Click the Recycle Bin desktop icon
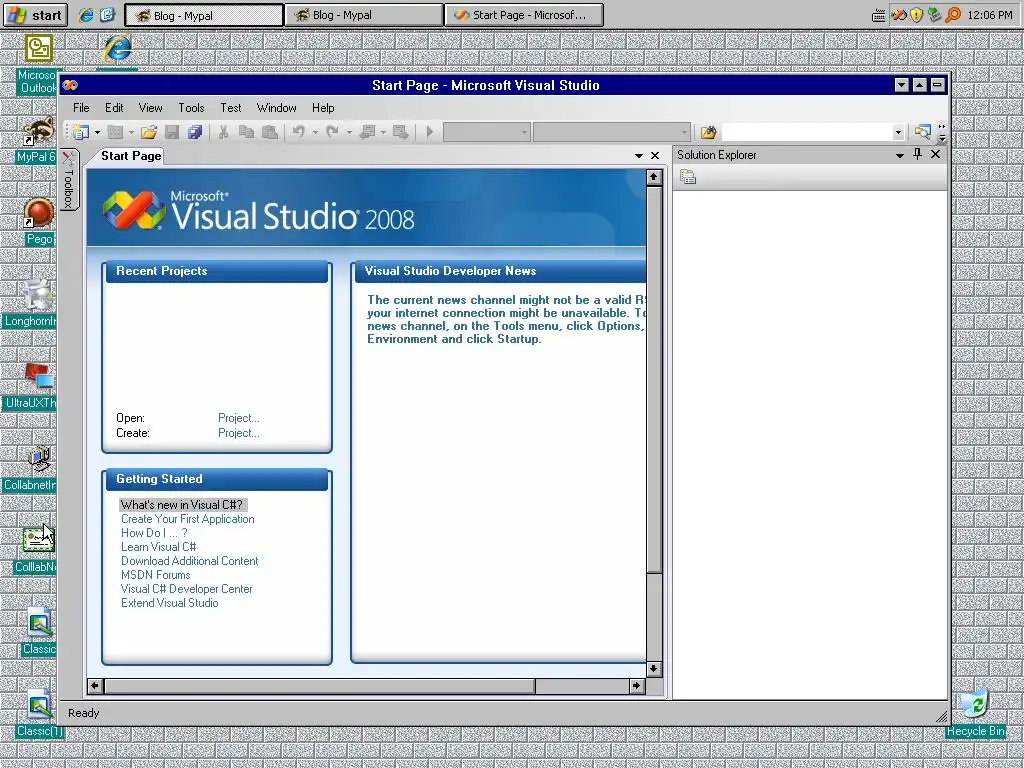The height and width of the screenshot is (768, 1024). pyautogui.click(x=975, y=712)
